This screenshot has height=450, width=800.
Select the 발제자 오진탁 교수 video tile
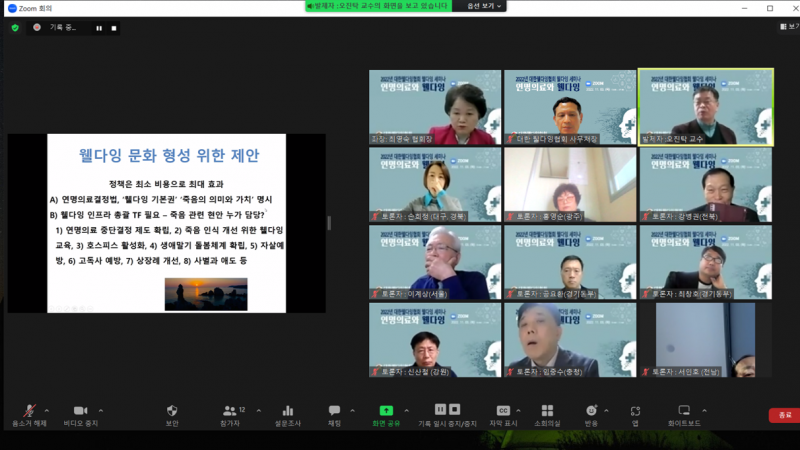click(x=705, y=107)
